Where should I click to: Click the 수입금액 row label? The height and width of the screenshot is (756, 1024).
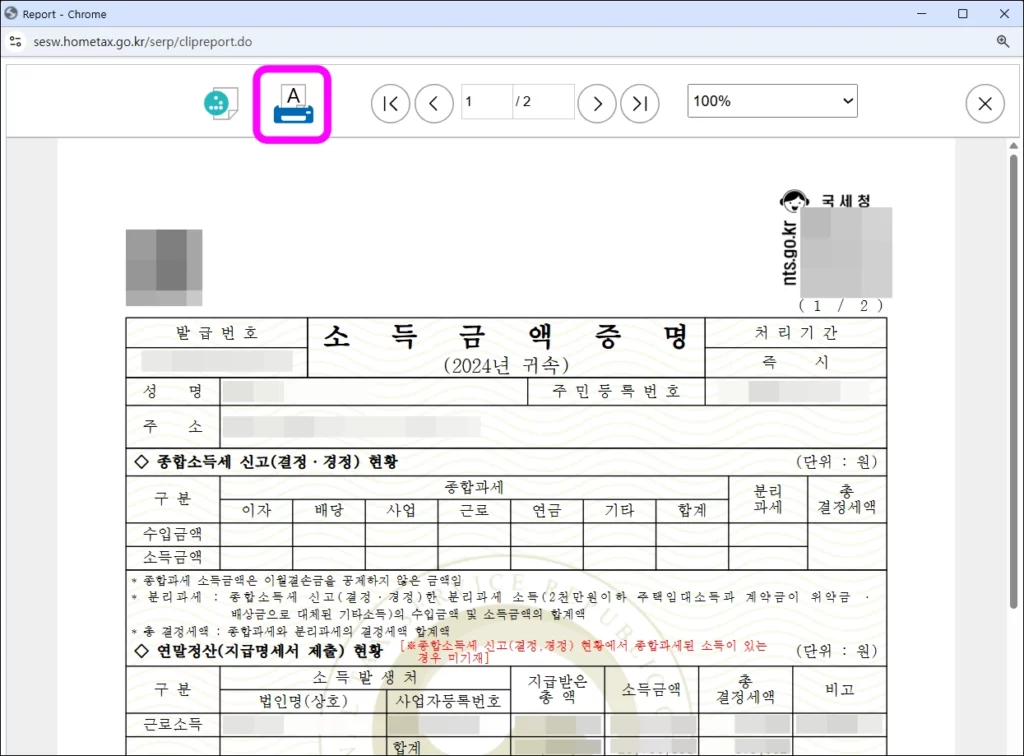tap(173, 534)
